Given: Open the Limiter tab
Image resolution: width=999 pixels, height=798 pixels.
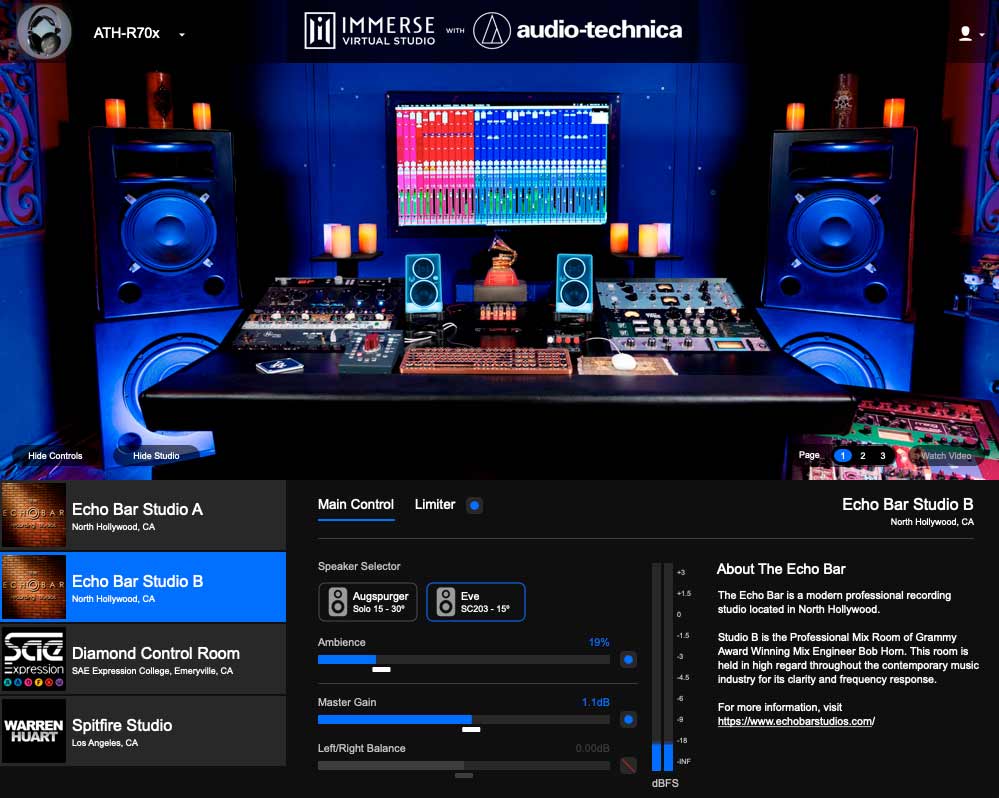Looking at the screenshot, I should tap(435, 504).
